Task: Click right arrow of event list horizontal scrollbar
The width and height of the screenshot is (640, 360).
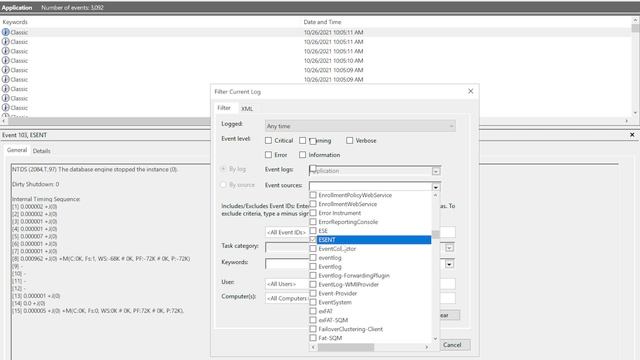Action: click(627, 121)
